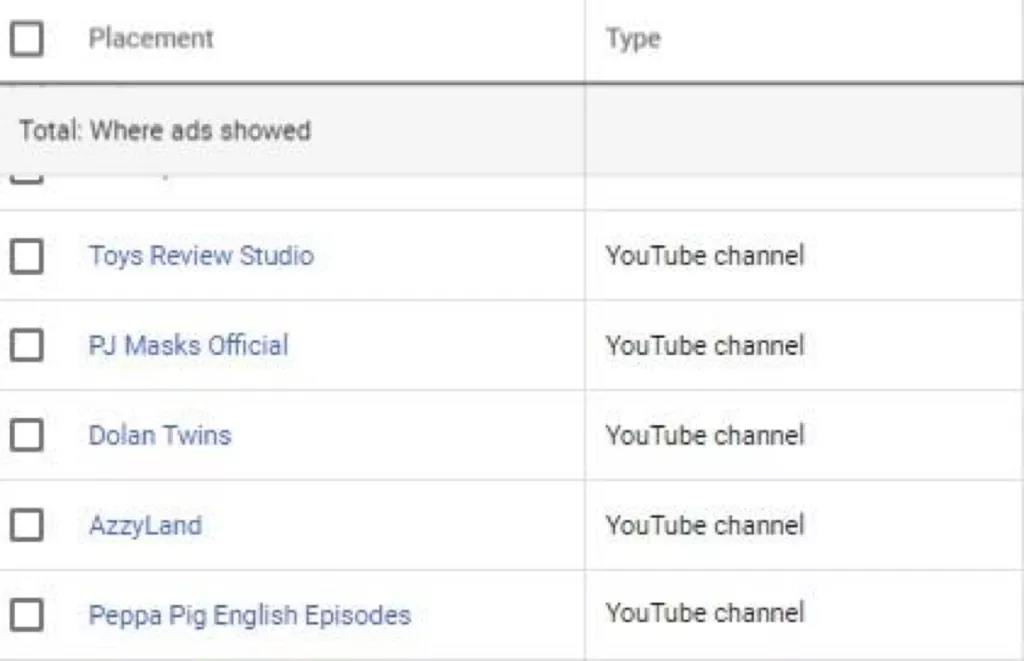Click the Dolan Twins placement link
Screen dimensions: 1024x661
160,435
